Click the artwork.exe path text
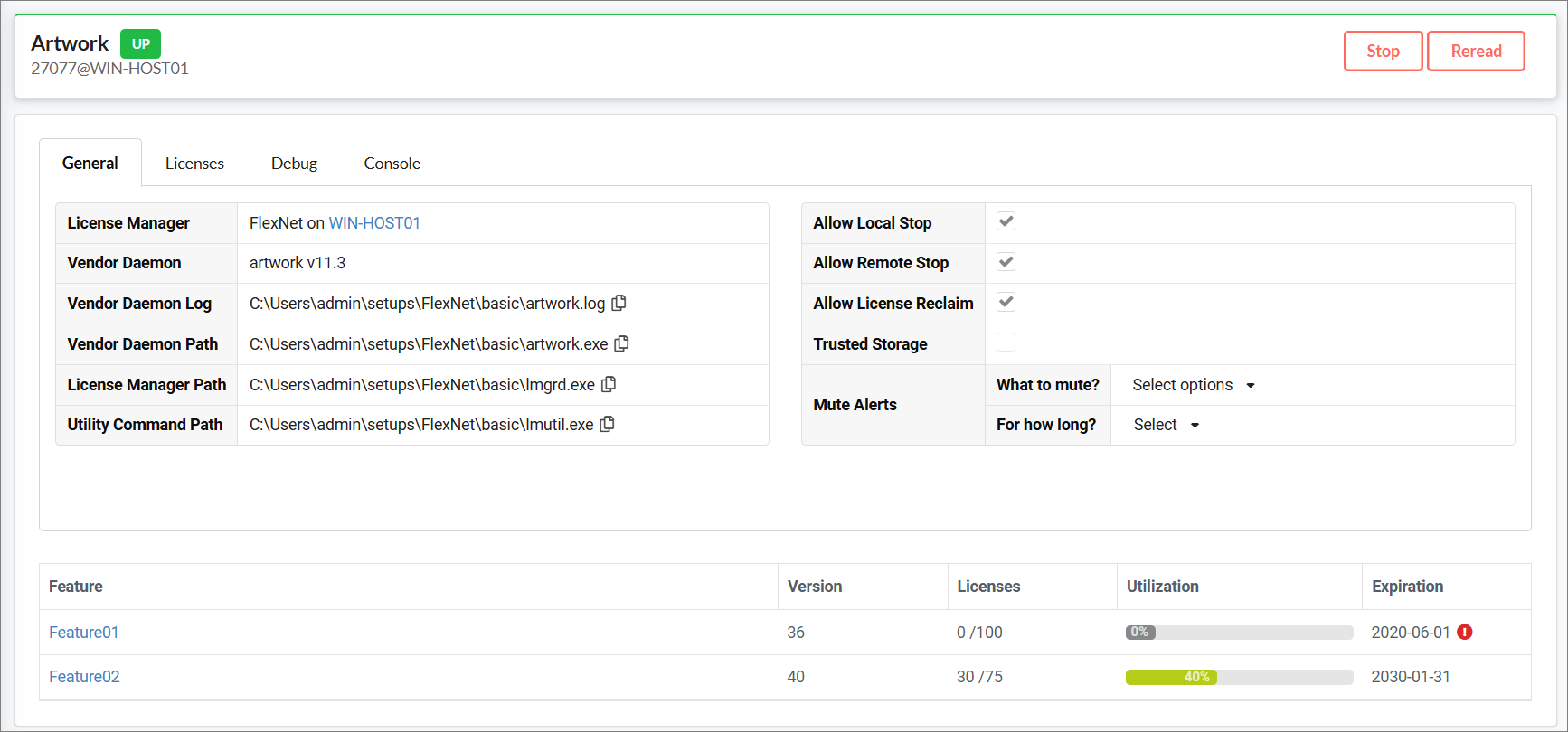This screenshot has width=1568, height=732. 429,344
